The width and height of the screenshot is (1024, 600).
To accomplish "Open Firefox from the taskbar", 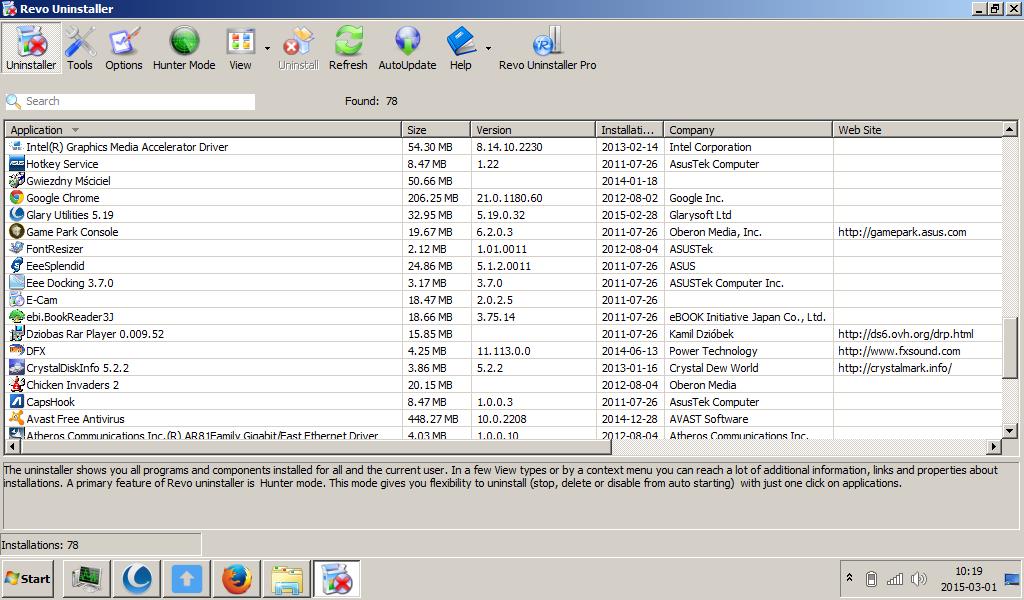I will pos(236,578).
